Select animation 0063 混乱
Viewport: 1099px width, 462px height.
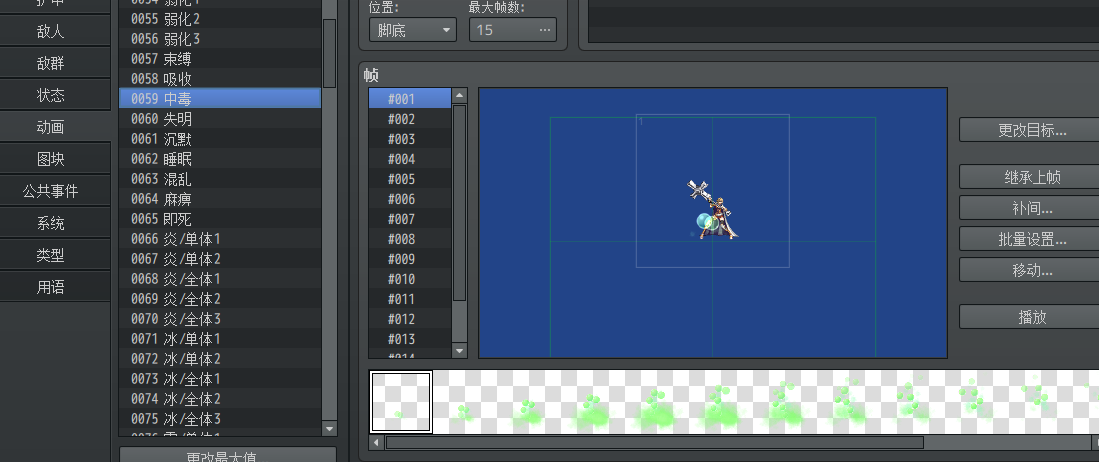click(x=220, y=179)
